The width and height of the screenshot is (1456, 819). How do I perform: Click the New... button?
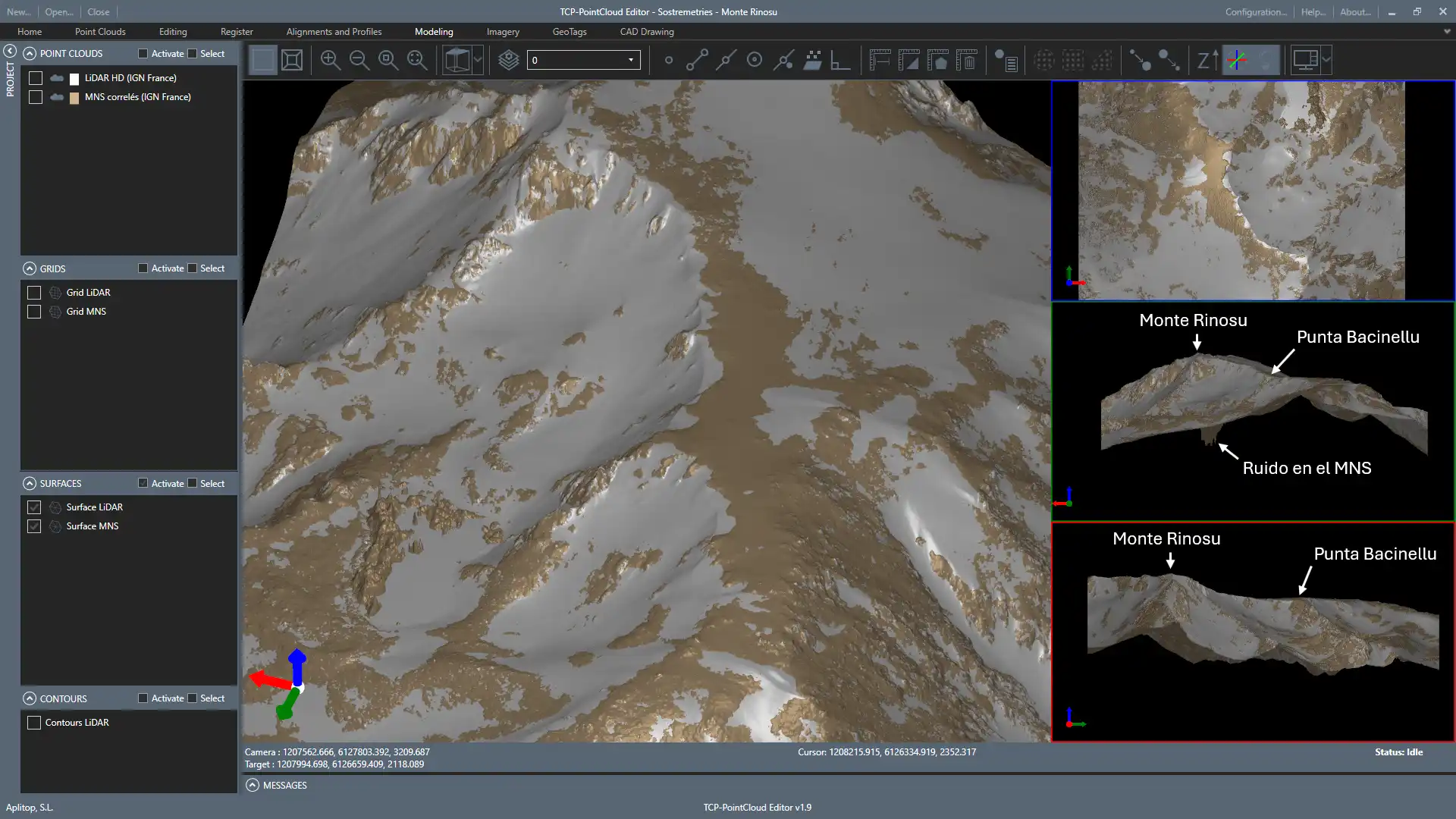coord(19,12)
